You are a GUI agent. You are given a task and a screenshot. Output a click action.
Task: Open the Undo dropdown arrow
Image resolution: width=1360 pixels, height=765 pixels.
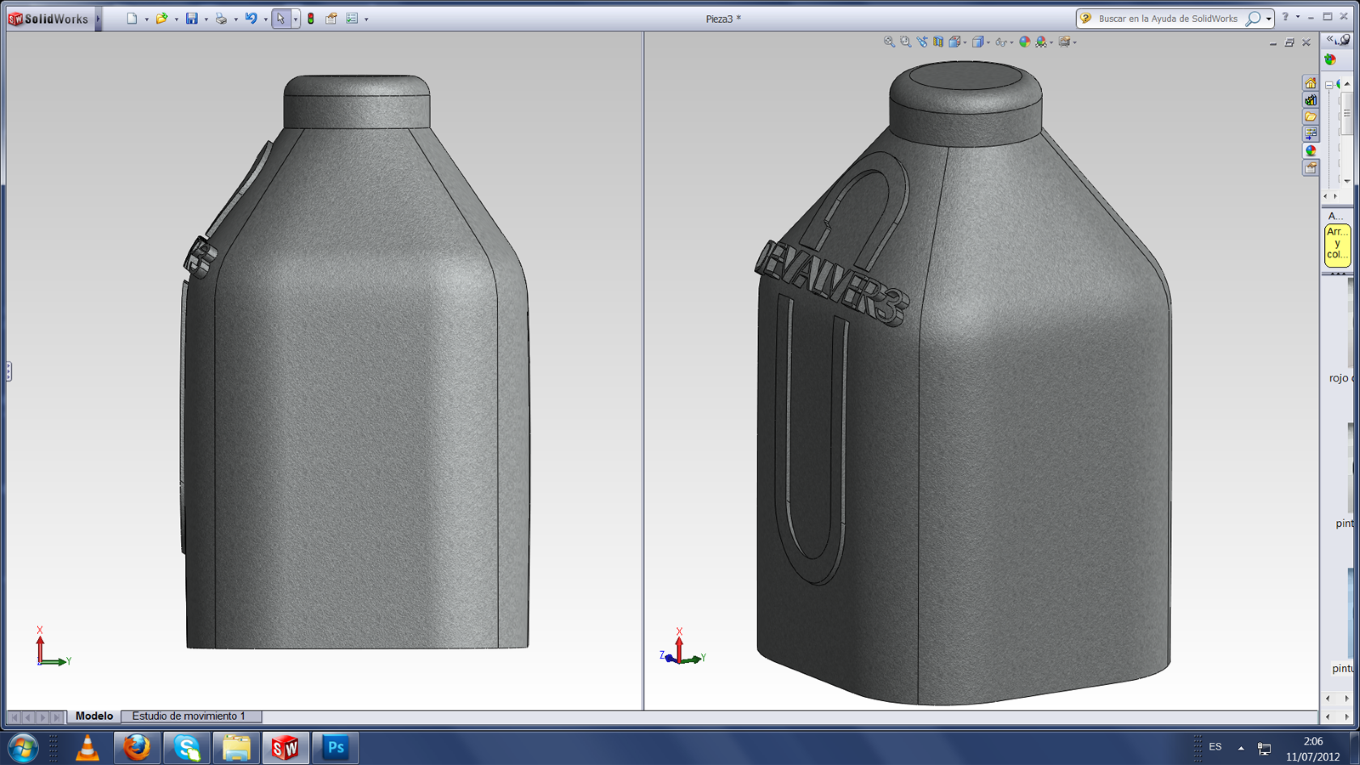pos(265,20)
